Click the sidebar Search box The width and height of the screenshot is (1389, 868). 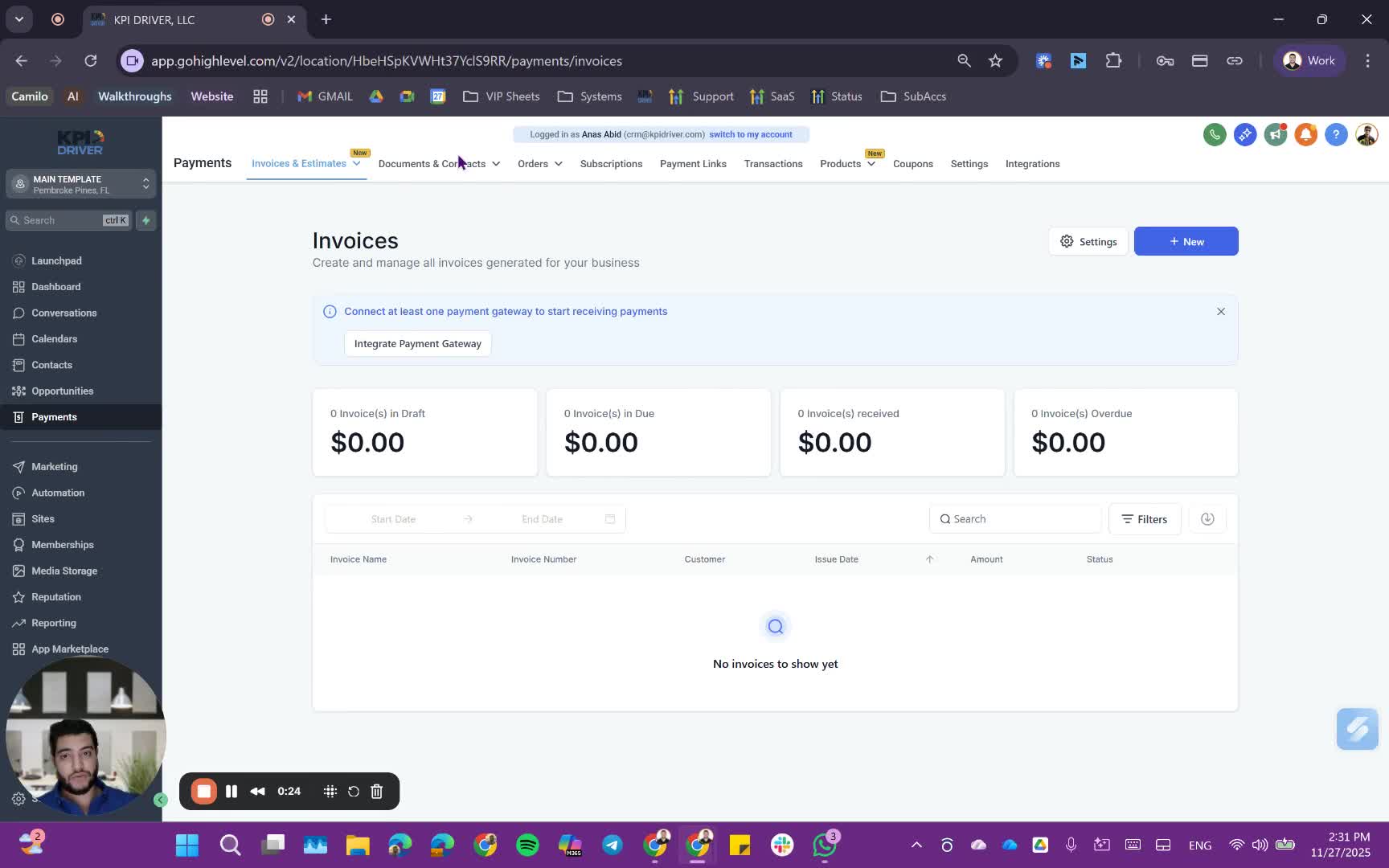[68, 220]
